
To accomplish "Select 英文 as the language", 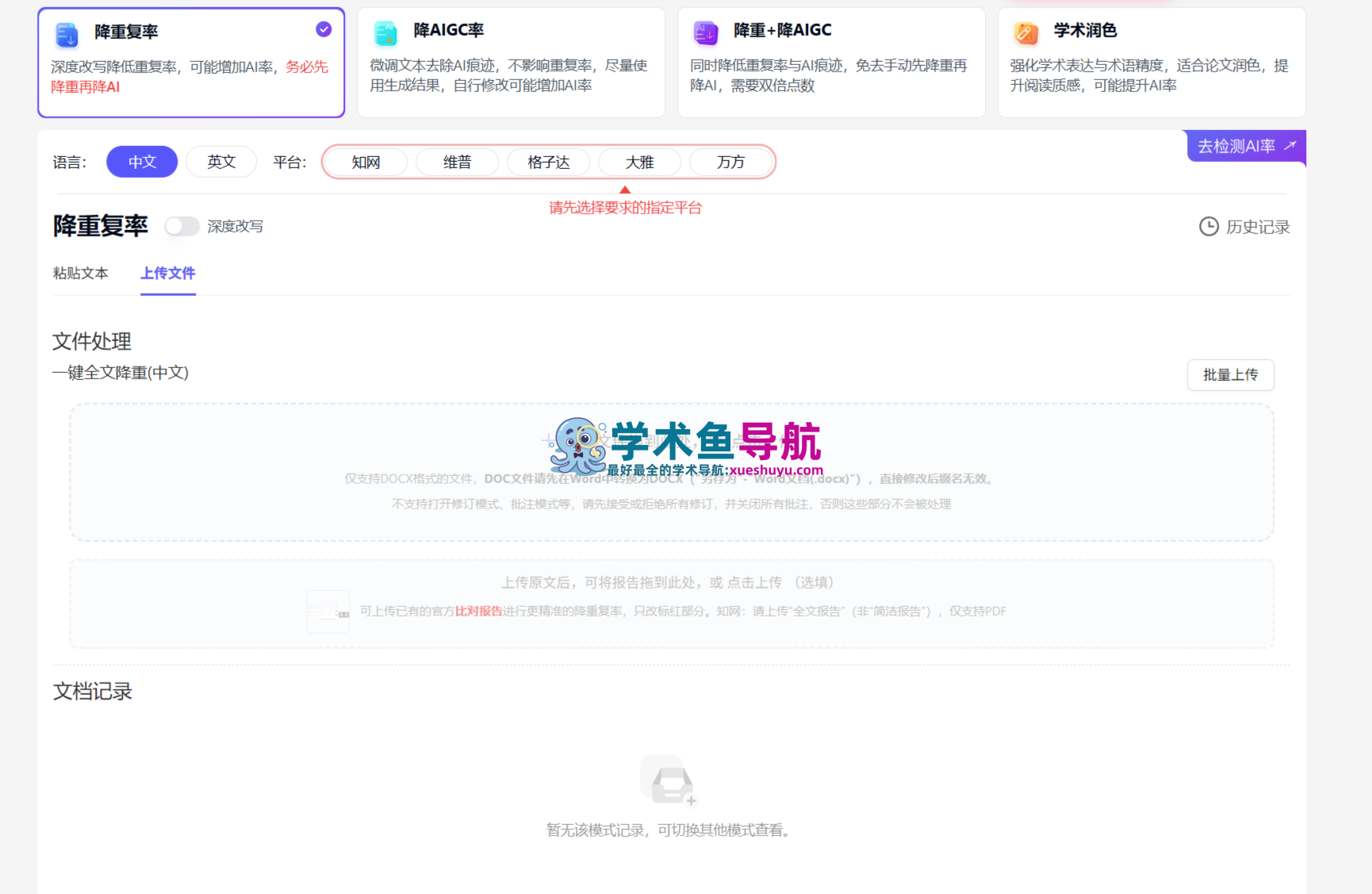I will [x=221, y=162].
